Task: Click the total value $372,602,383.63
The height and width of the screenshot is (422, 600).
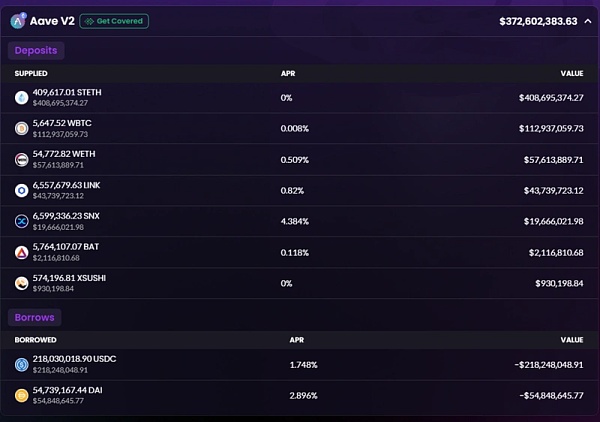Action: click(538, 21)
